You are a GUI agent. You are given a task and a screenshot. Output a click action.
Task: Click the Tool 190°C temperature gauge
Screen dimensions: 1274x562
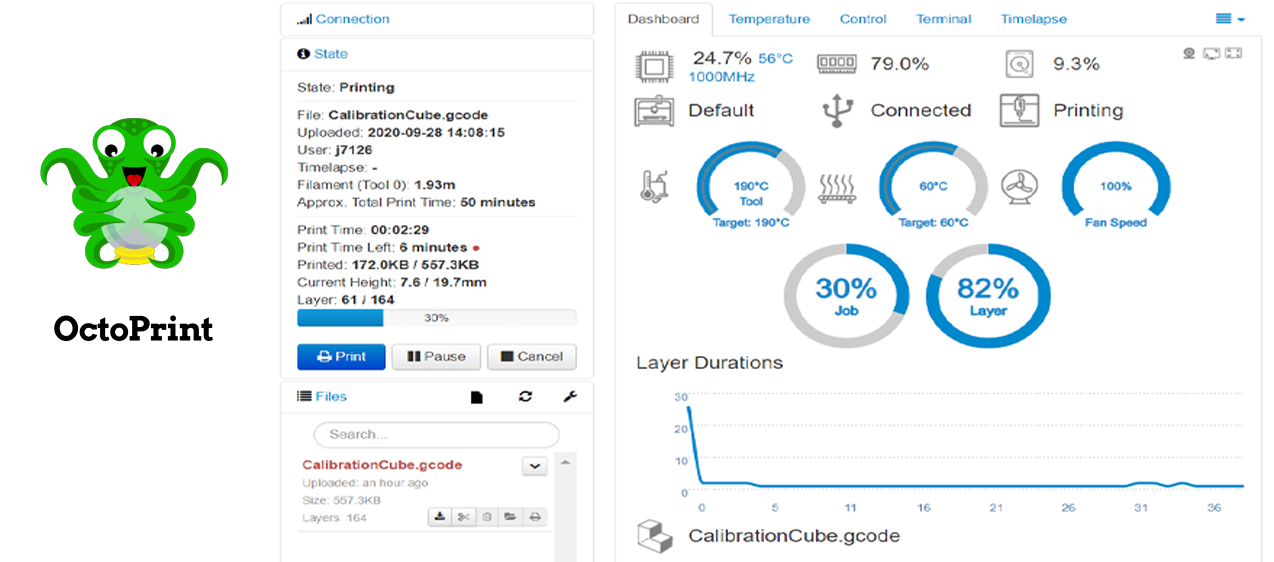pos(751,185)
